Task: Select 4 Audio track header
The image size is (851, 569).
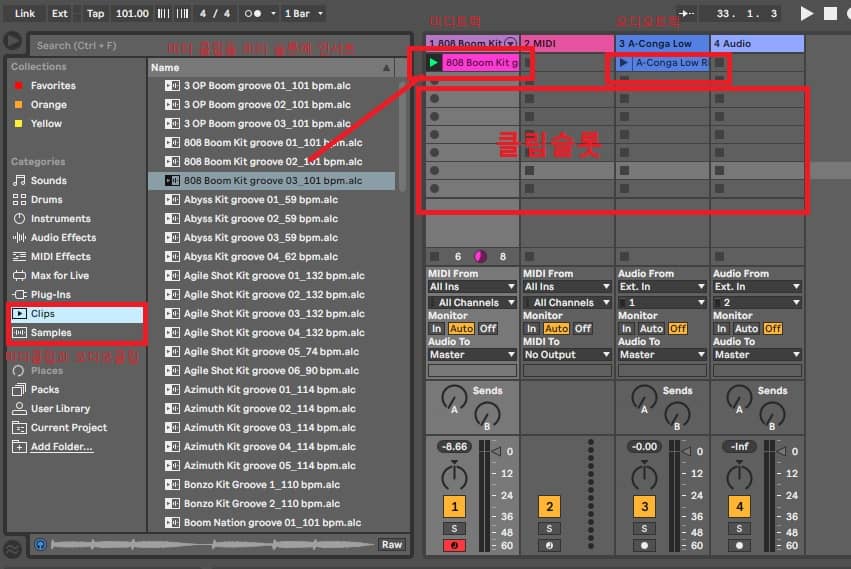Action: [757, 43]
